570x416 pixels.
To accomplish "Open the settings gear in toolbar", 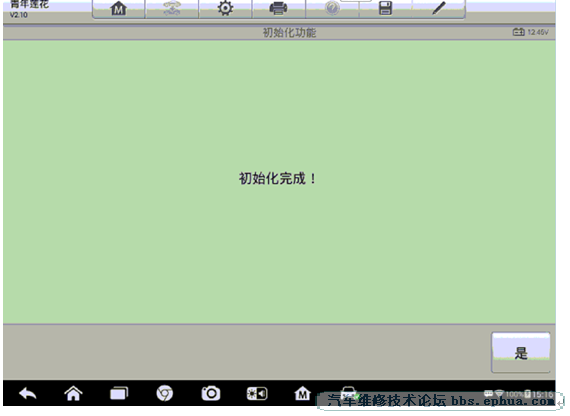I will coord(225,9).
